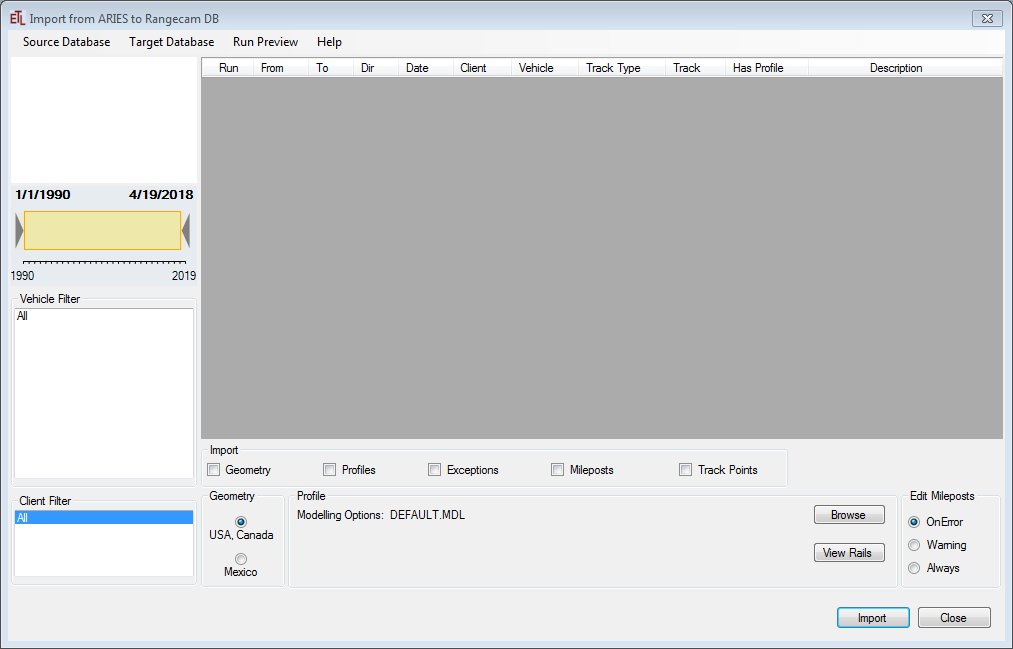
Task: Open the Help menu
Action: (x=329, y=42)
